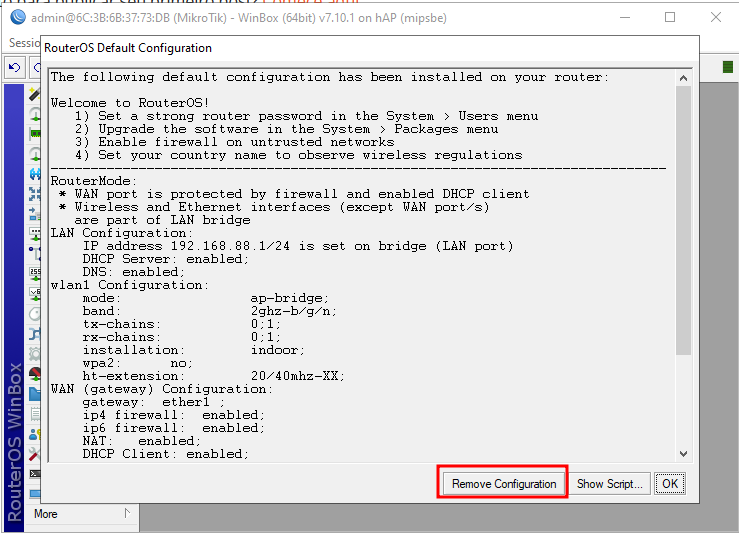739x533 pixels.
Task: Click the Show Script... button
Action: pyautogui.click(x=611, y=484)
